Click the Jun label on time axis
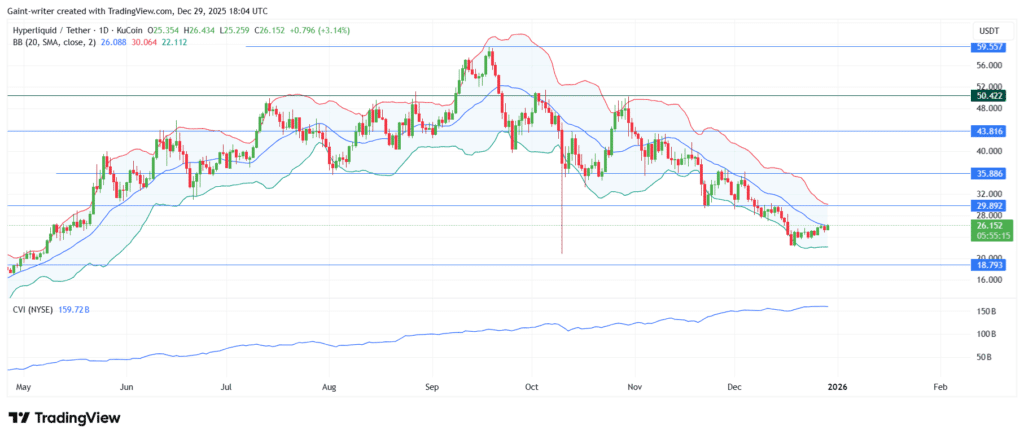The image size is (1024, 439). (x=127, y=387)
